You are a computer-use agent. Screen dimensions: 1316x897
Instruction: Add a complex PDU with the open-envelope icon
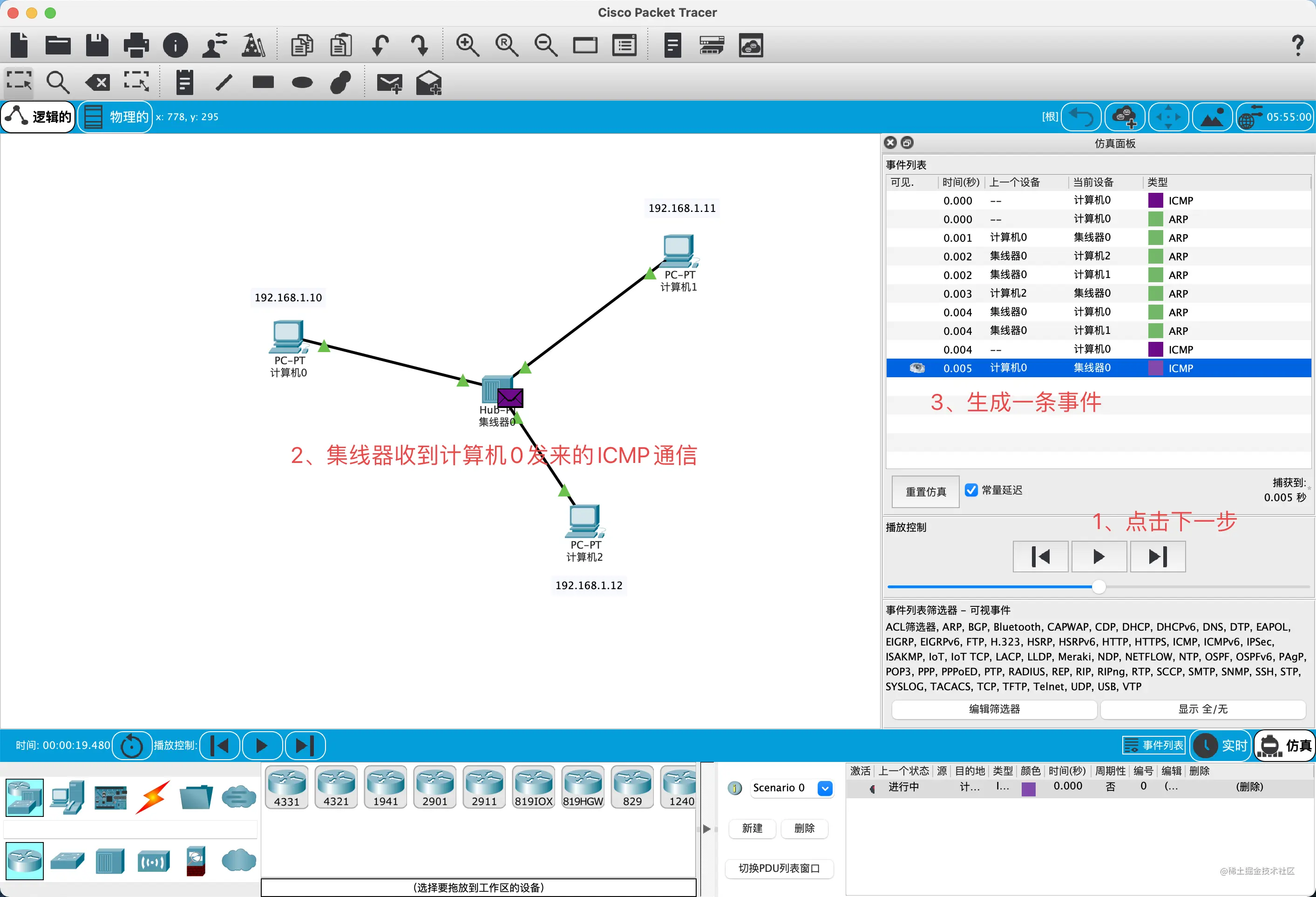pos(429,83)
